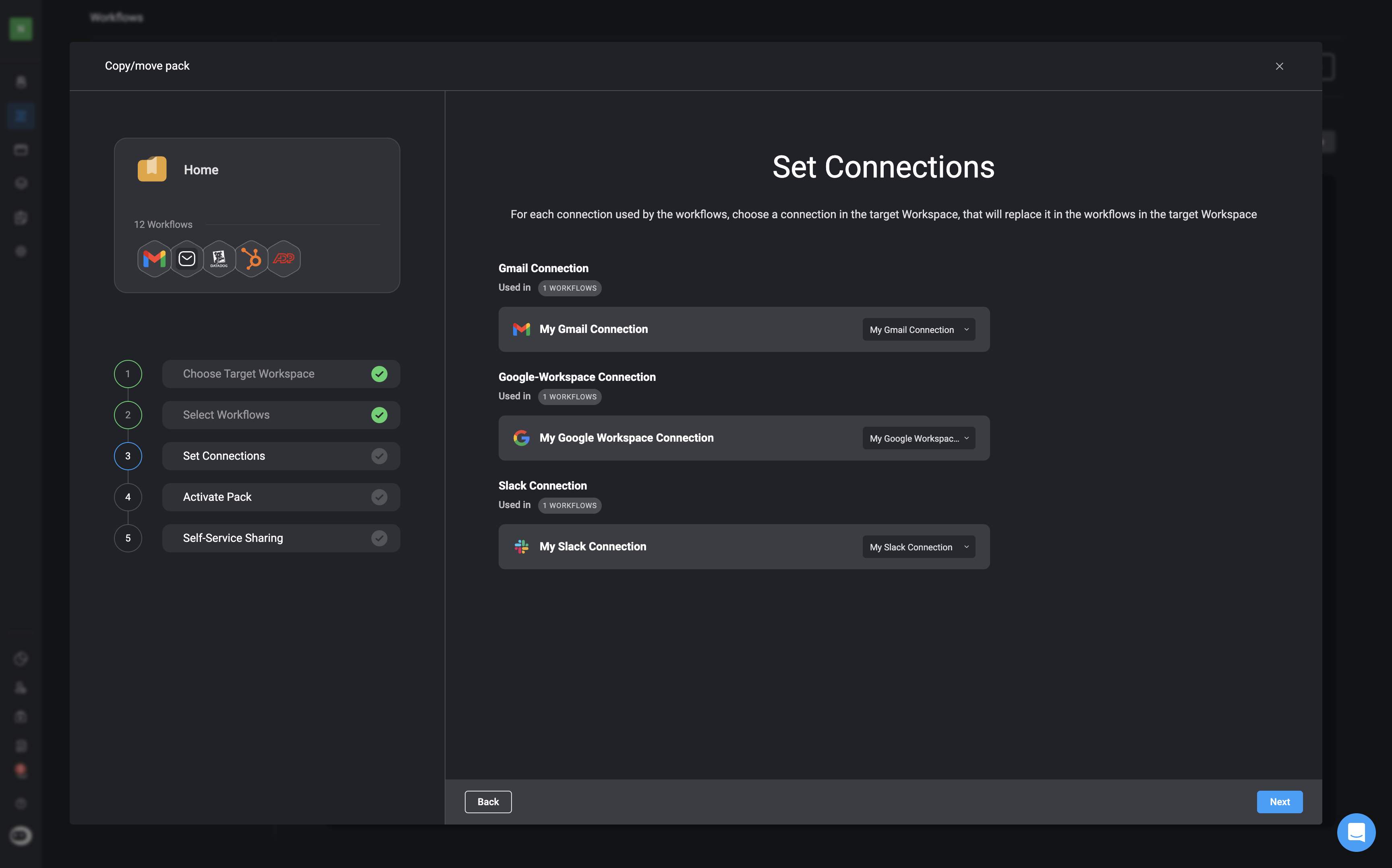Screen dimensions: 1392x868
Task: Click the envelope mail hexagon icon
Action: (186, 259)
